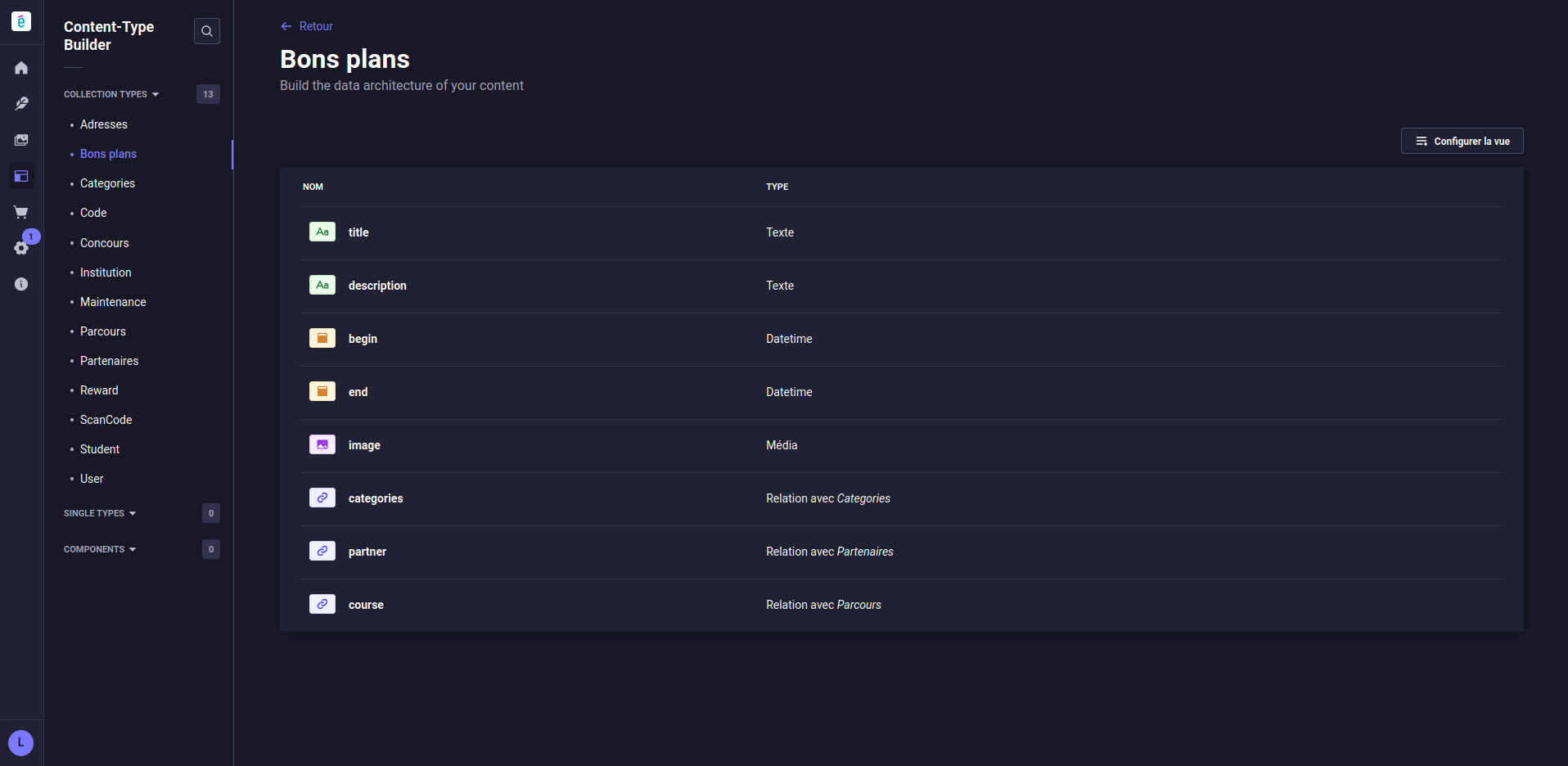Click the Retour back link

[306, 25]
